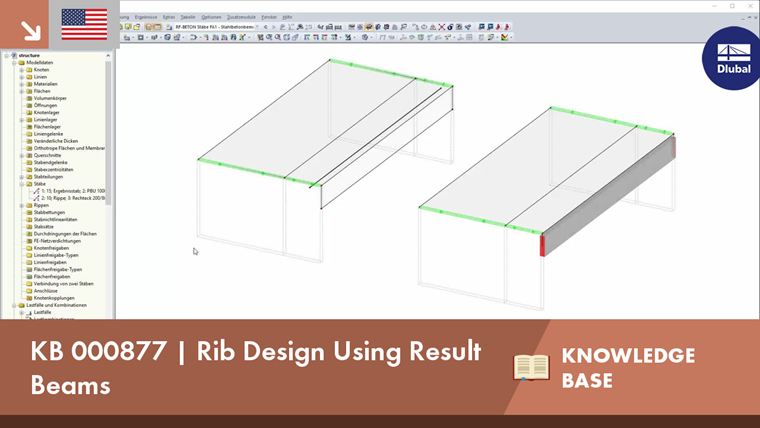Select the Stabbettungen tree item

click(x=49, y=212)
